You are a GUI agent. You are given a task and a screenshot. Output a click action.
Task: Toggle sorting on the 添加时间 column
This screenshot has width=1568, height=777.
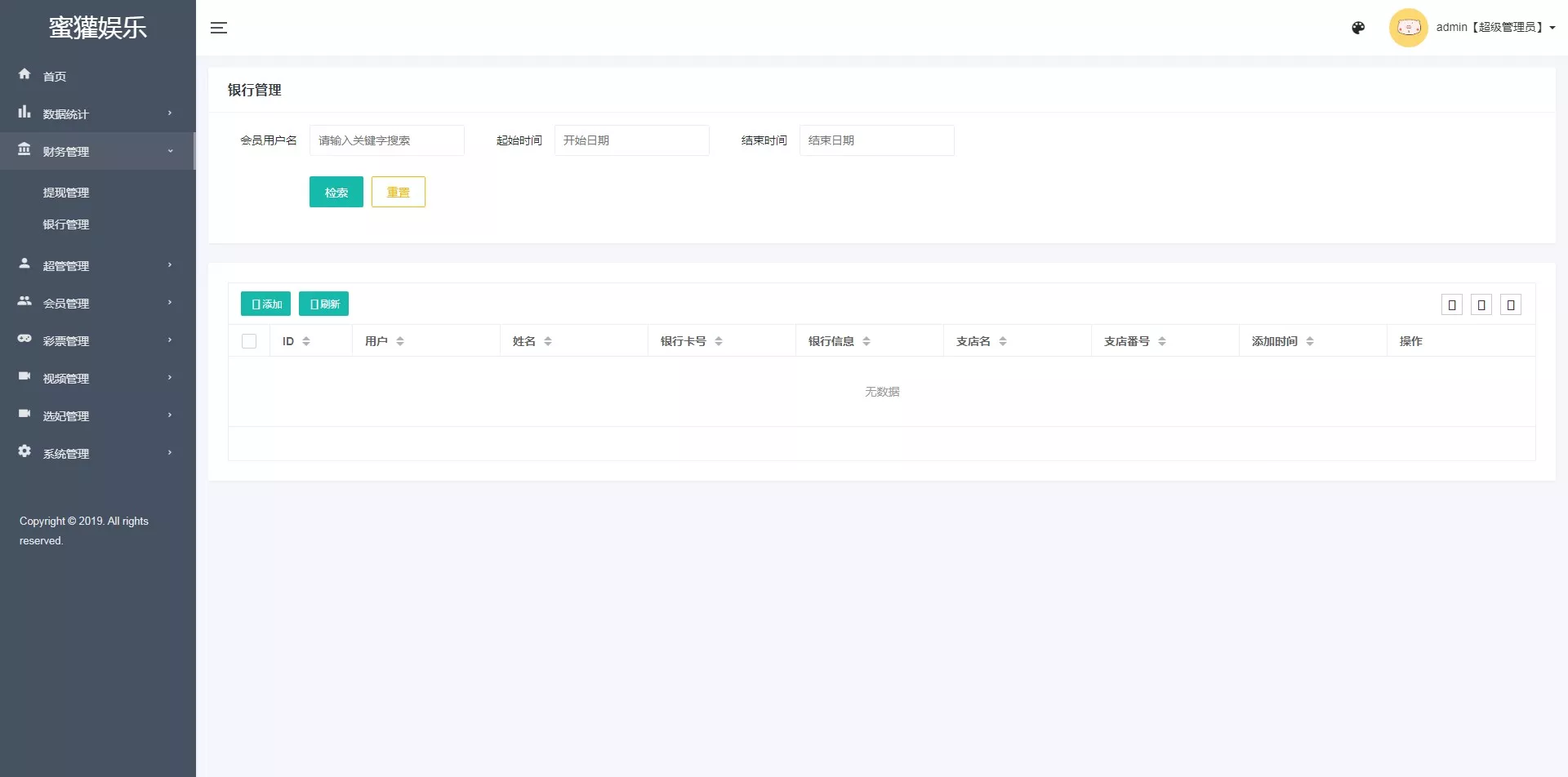1312,340
